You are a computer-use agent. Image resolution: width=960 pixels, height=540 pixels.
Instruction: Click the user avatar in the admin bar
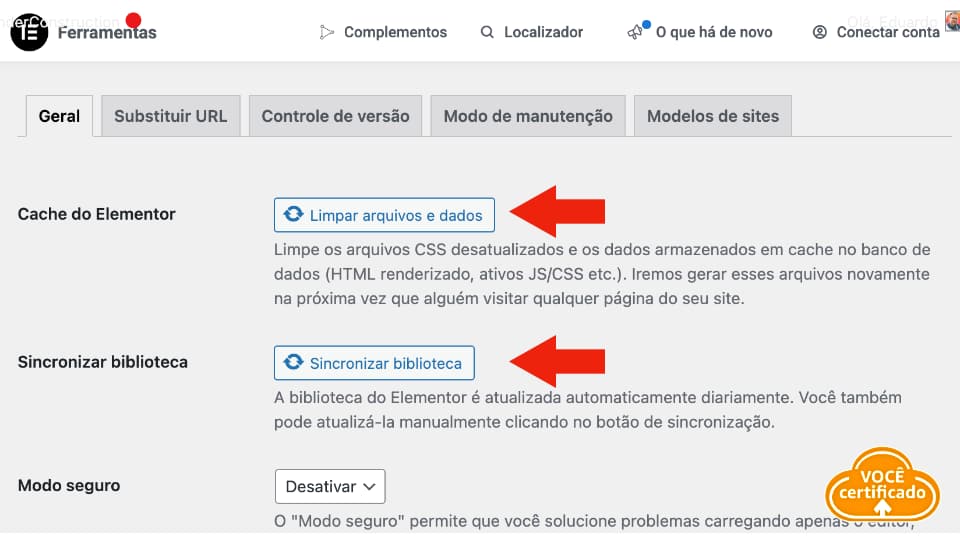952,21
